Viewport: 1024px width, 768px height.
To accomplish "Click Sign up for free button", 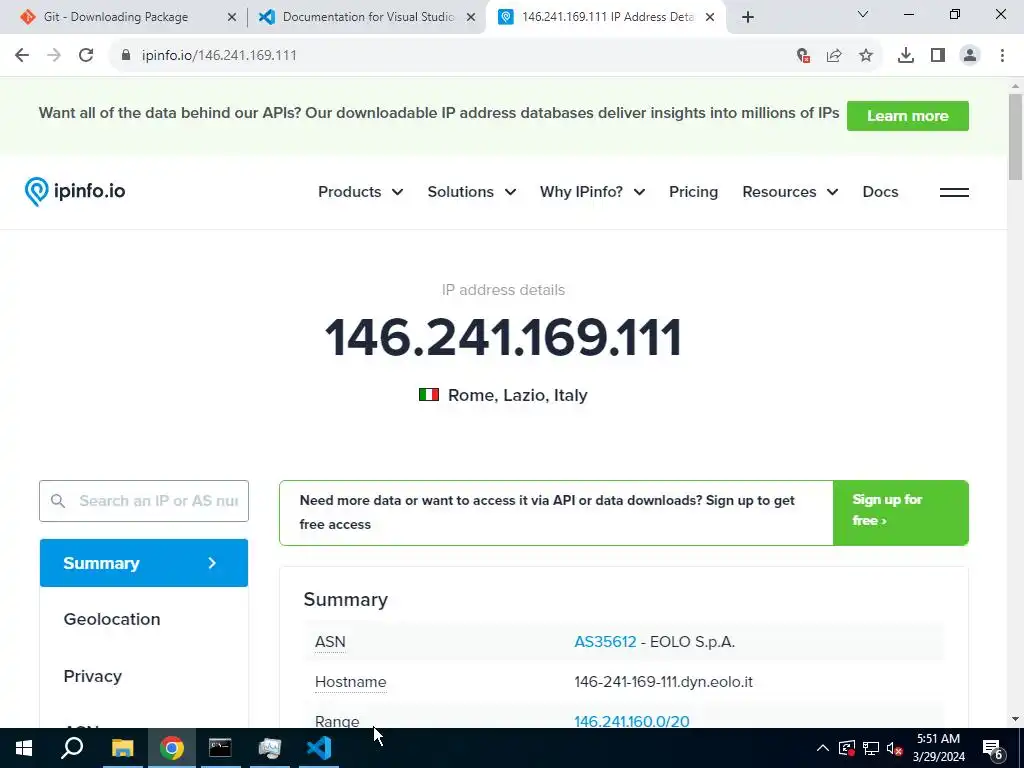I will 901,513.
